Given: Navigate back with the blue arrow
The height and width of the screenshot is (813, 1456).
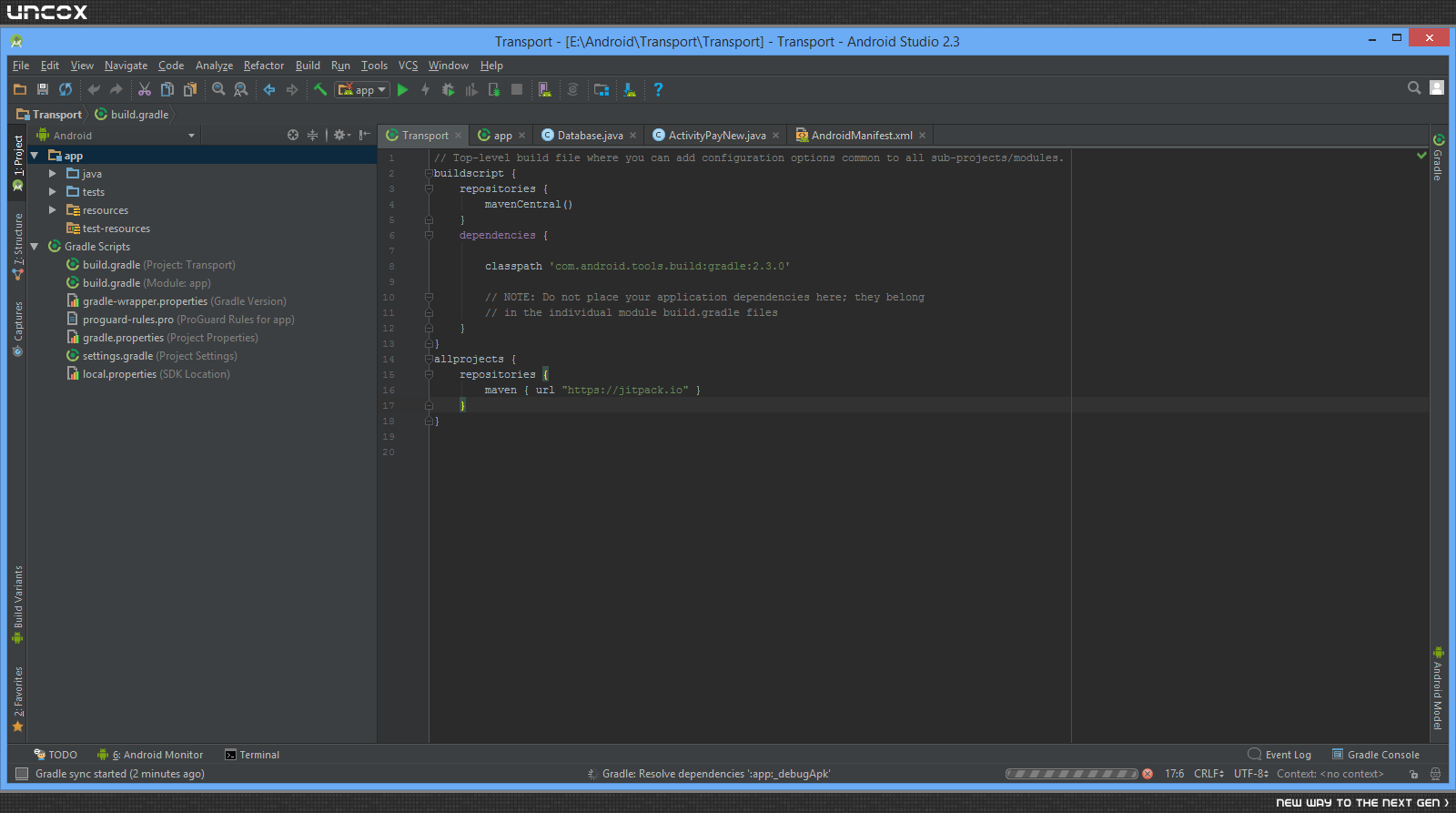Looking at the screenshot, I should (269, 89).
